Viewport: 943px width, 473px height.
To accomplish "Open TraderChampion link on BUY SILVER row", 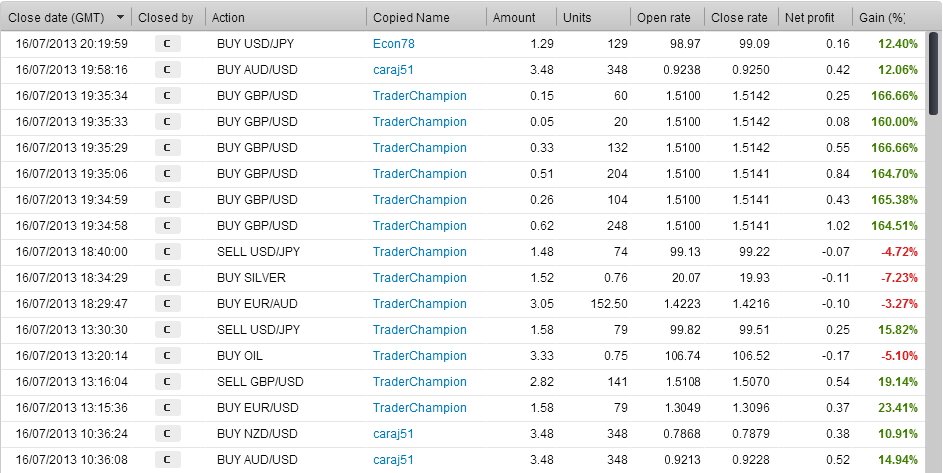I will (x=419, y=278).
